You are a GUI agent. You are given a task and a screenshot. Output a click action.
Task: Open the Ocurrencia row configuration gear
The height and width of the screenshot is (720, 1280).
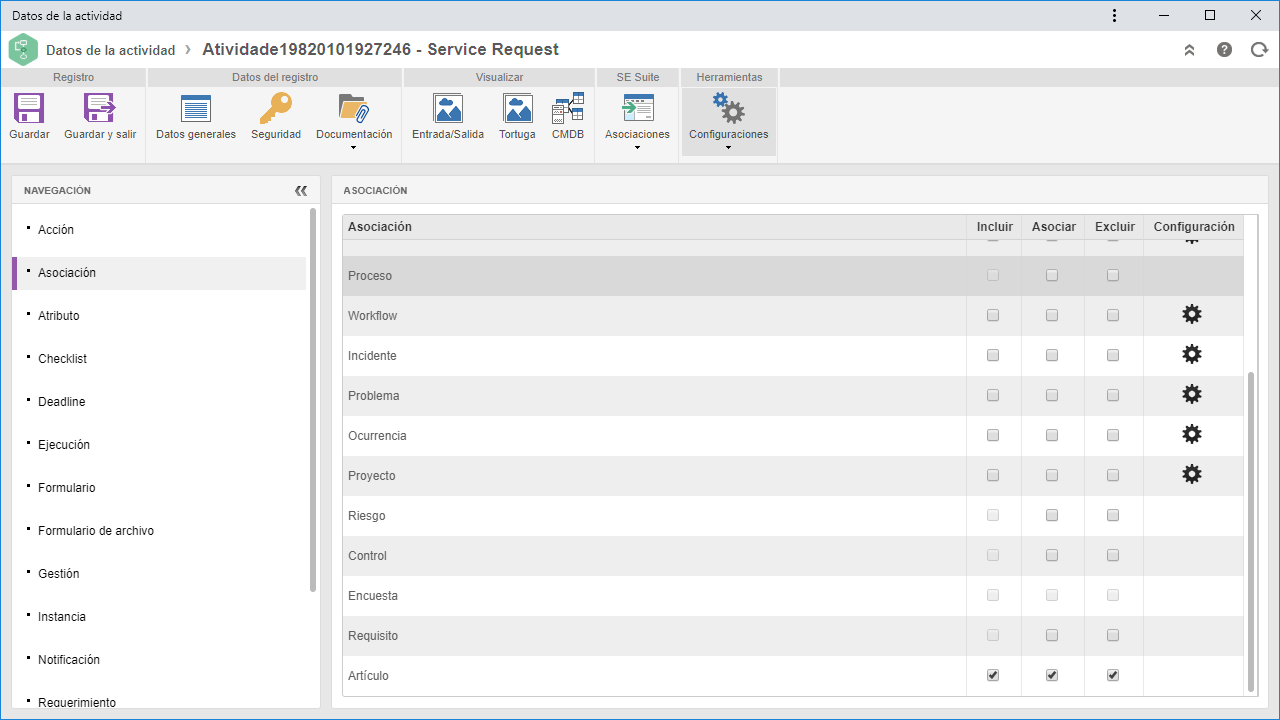(x=1191, y=435)
